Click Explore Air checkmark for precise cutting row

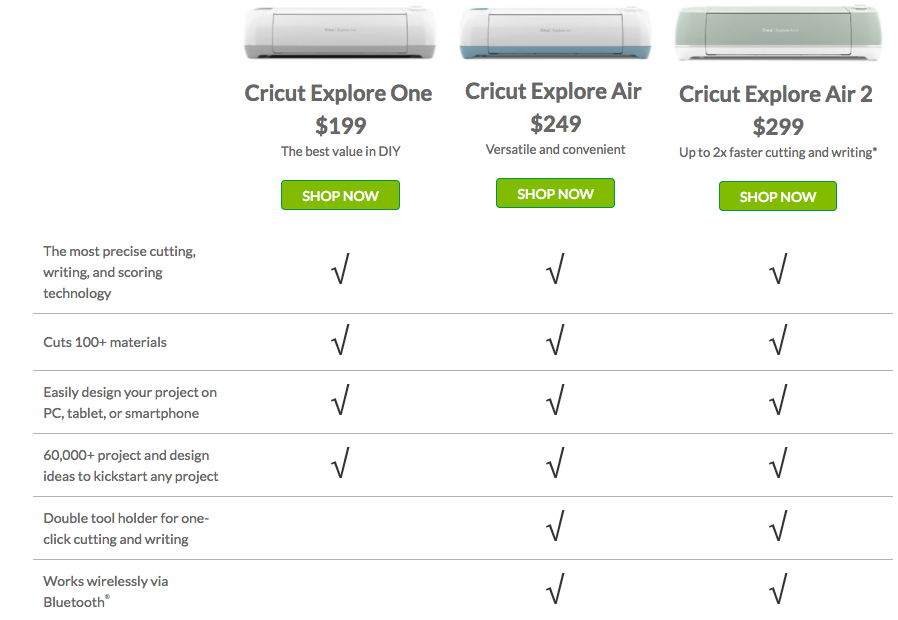coord(556,270)
